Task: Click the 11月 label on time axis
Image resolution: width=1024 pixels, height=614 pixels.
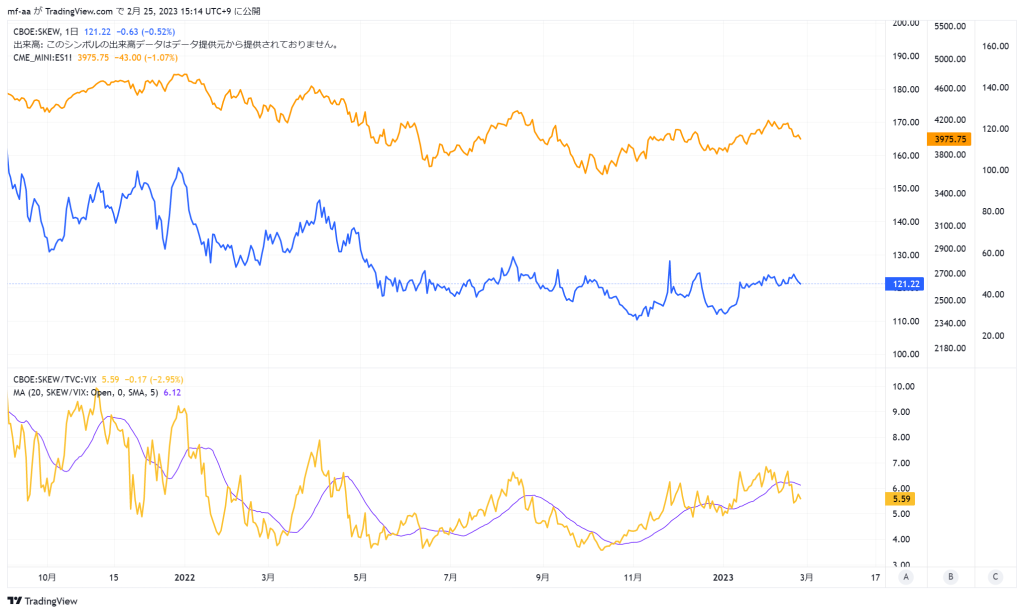Action: click(633, 577)
